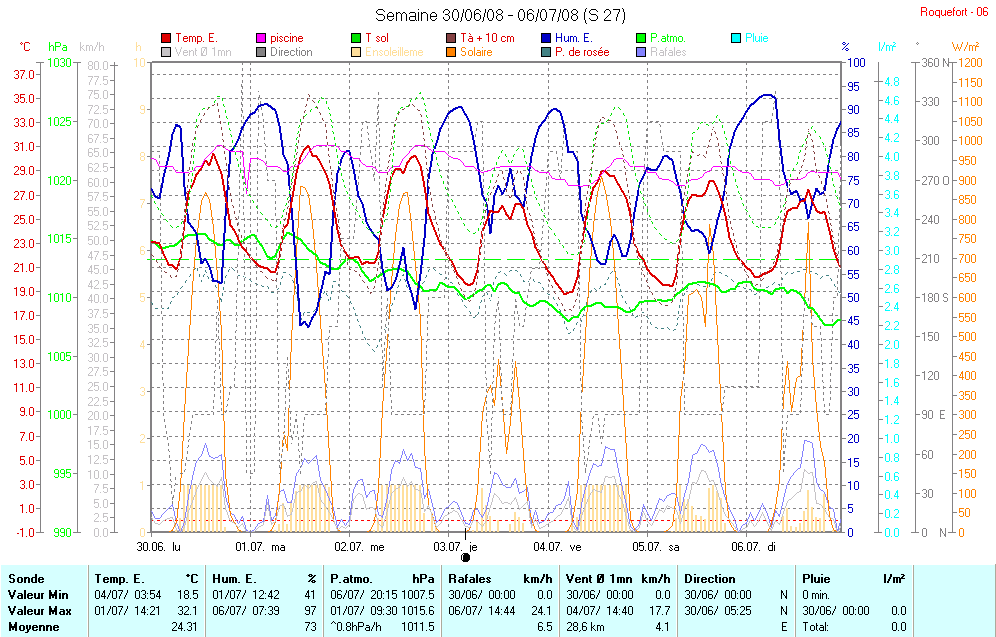Image resolution: width=996 pixels, height=637 pixels.
Task: Click the "Sonde" table header
Action: 26,579
